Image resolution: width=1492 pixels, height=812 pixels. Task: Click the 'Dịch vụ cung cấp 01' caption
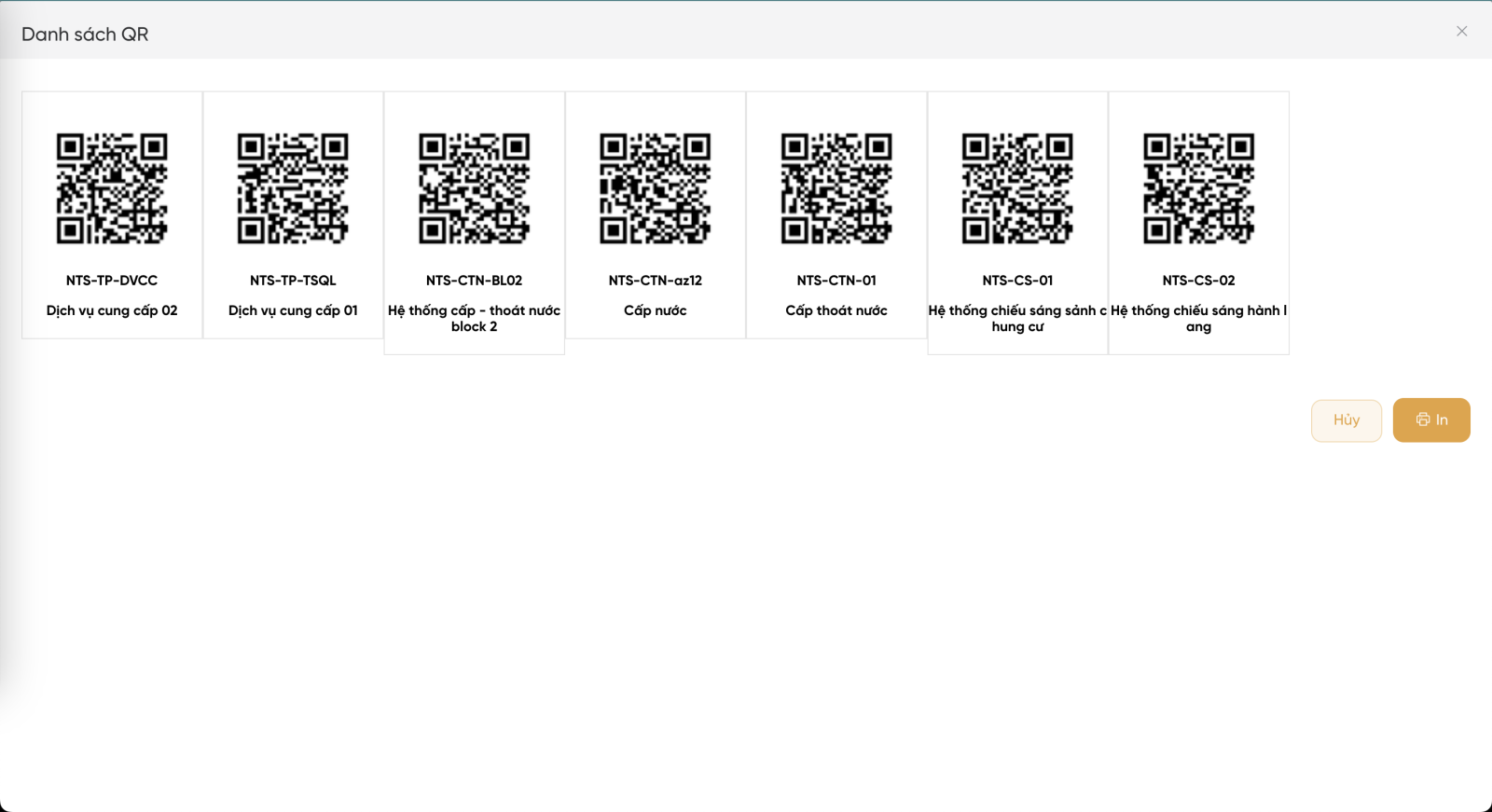(293, 310)
